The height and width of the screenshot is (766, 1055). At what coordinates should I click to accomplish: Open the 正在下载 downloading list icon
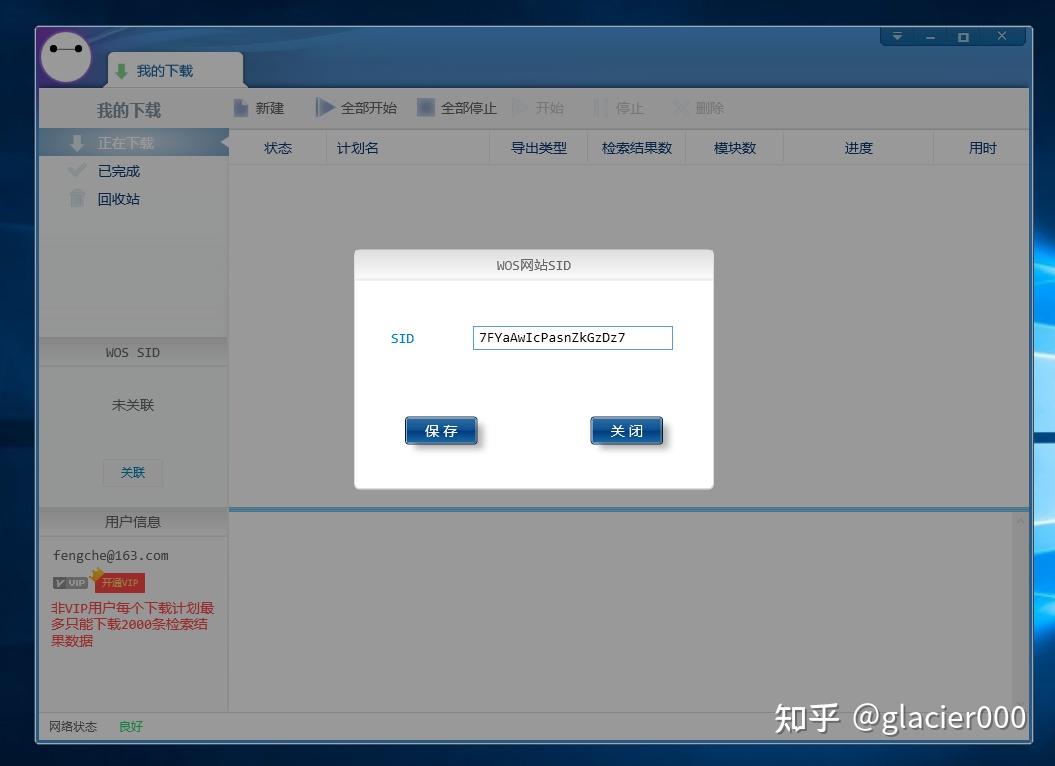tap(76, 142)
